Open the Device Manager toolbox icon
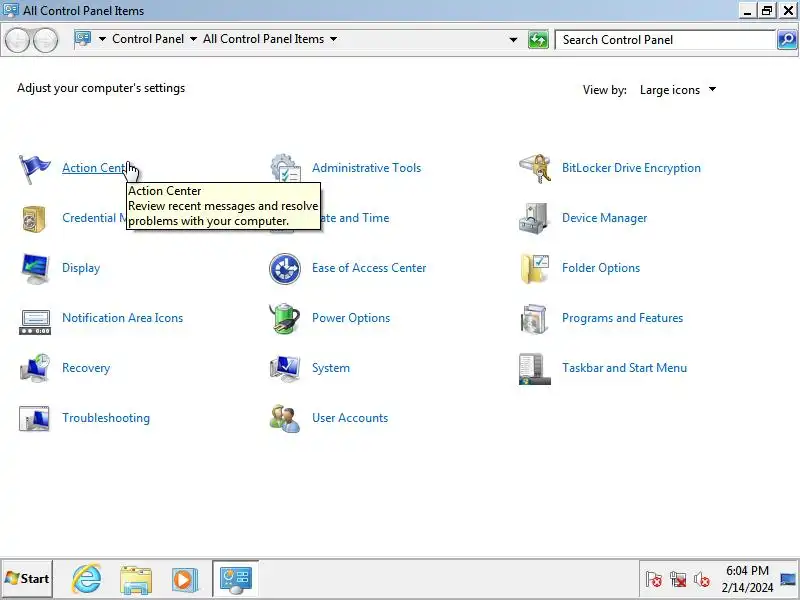This screenshot has height=600, width=800. [x=534, y=218]
